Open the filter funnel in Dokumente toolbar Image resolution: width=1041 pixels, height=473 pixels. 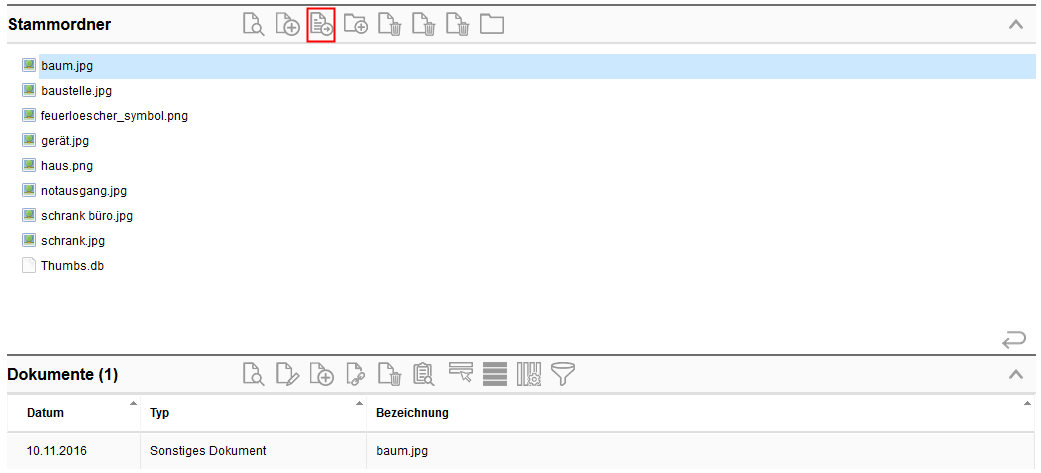pyautogui.click(x=563, y=375)
